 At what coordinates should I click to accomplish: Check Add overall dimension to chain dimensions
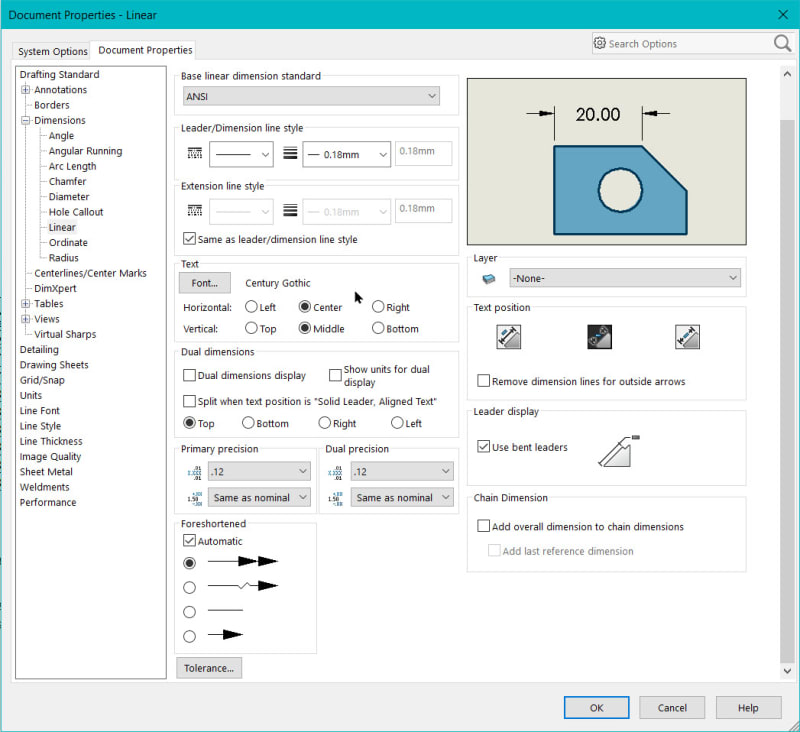[x=483, y=526]
